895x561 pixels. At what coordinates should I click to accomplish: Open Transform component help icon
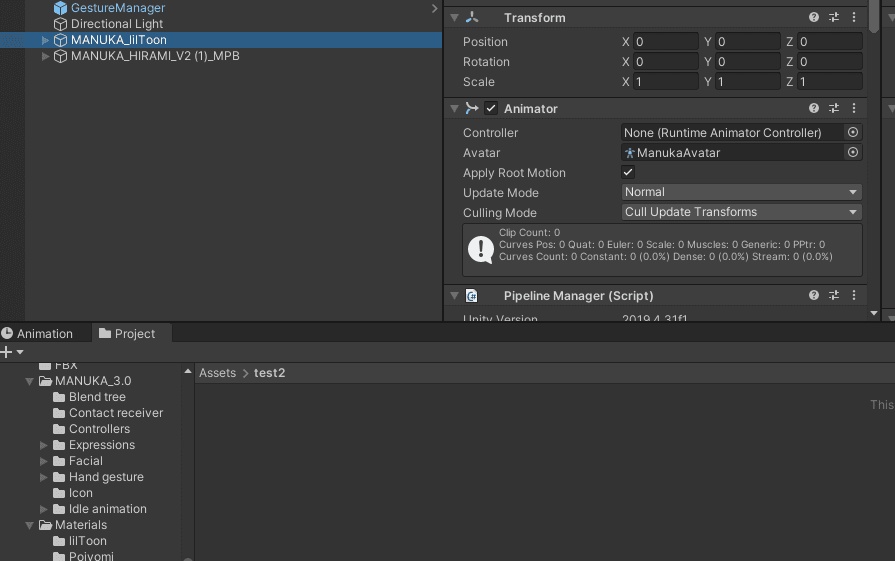click(x=814, y=17)
